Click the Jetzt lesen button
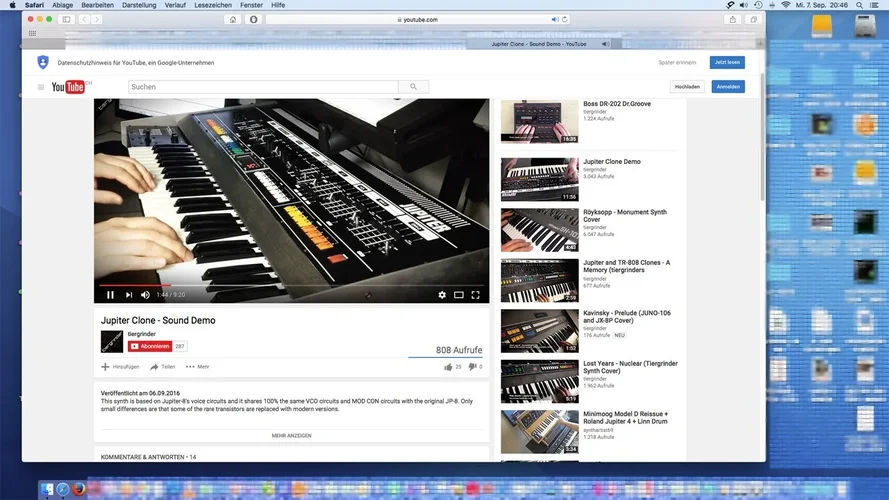The image size is (889, 500). coord(727,62)
